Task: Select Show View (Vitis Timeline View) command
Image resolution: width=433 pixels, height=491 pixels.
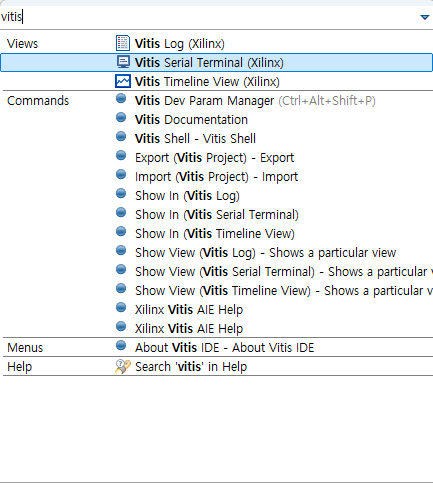Action: click(284, 291)
